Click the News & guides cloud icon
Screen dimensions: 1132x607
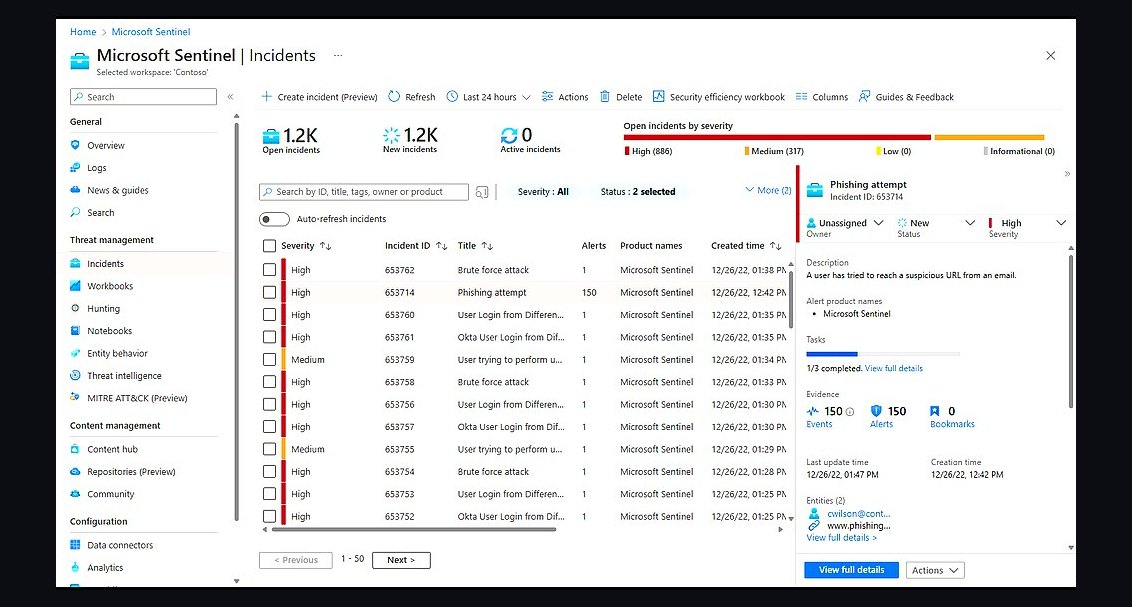(x=75, y=190)
